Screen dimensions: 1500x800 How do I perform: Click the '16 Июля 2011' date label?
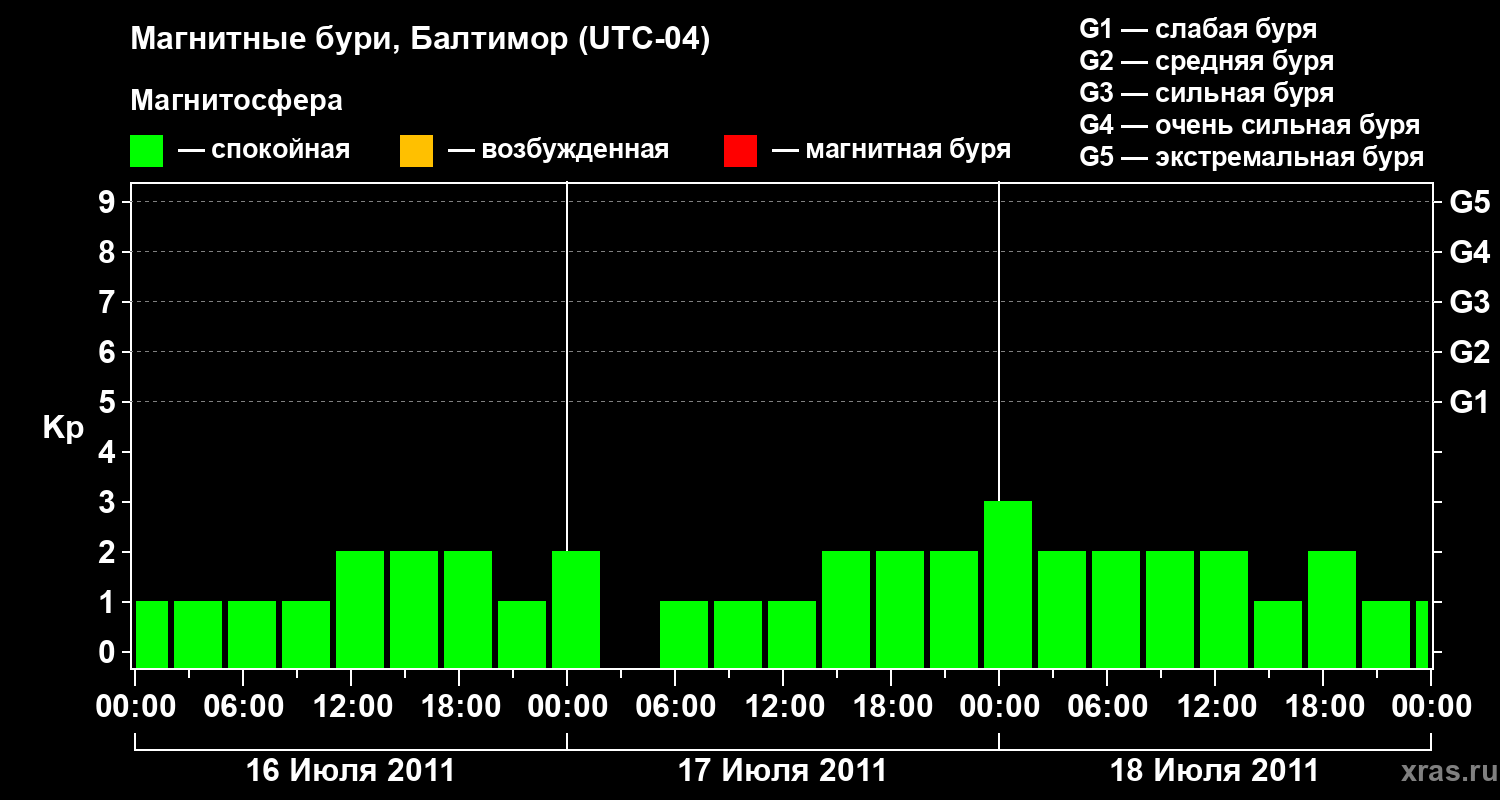350,771
